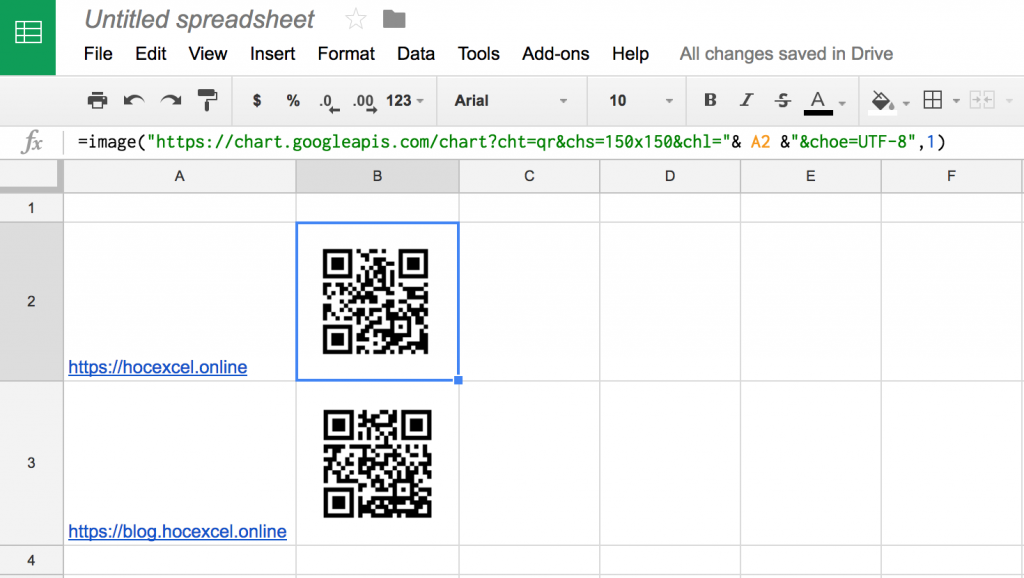Select row 4 header
The height and width of the screenshot is (578, 1024).
pos(31,560)
